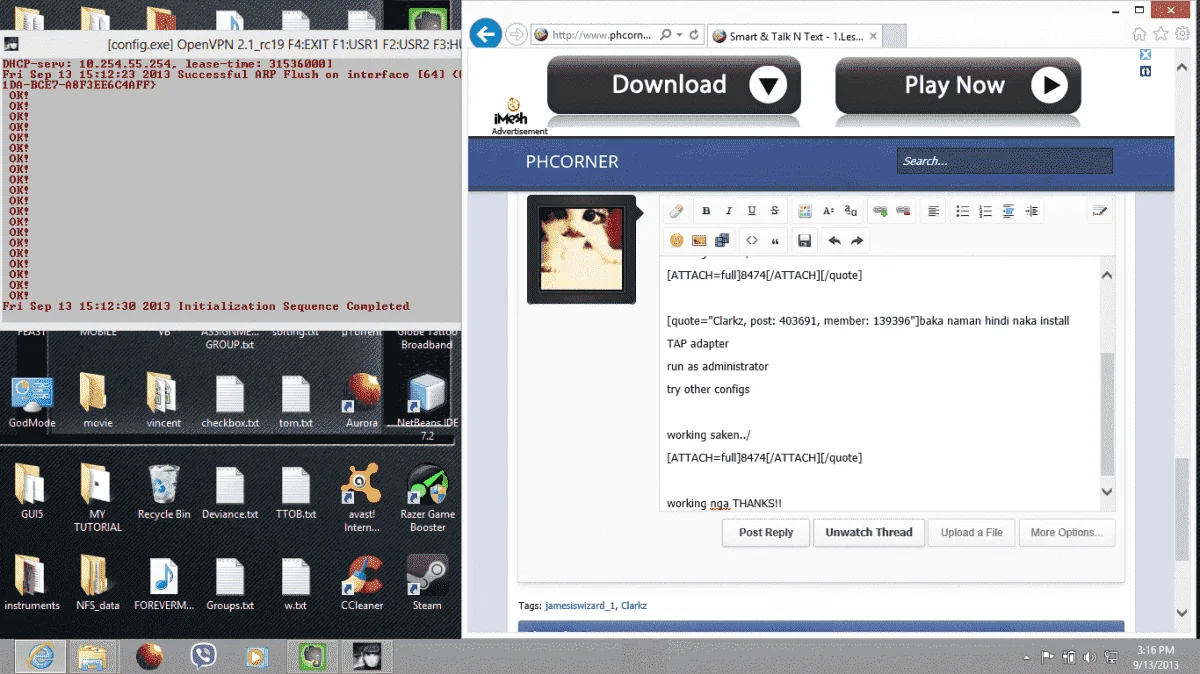Toggle Italic formatting in the editor

point(729,211)
